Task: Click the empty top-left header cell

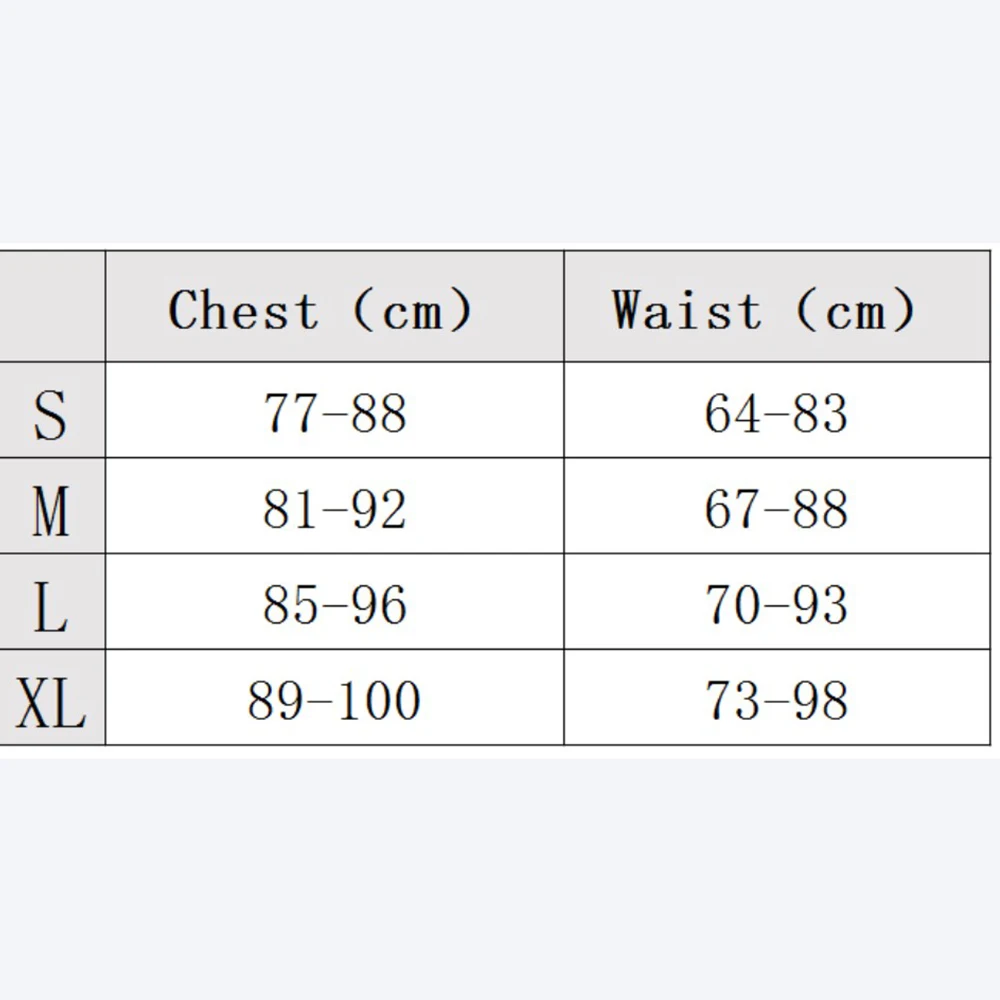Action: point(52,306)
